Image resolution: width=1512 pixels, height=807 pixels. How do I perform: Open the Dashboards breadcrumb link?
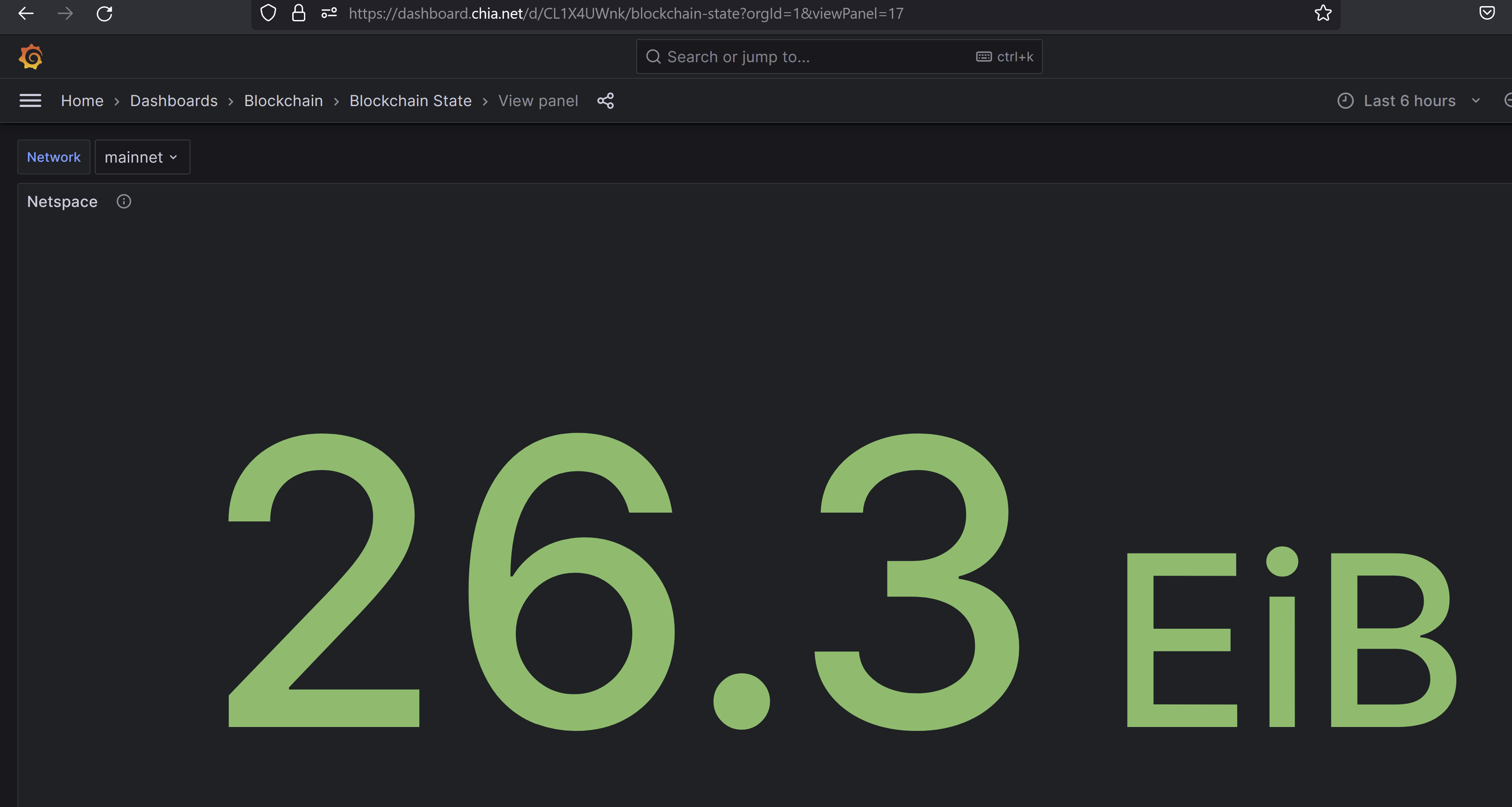[x=174, y=100]
